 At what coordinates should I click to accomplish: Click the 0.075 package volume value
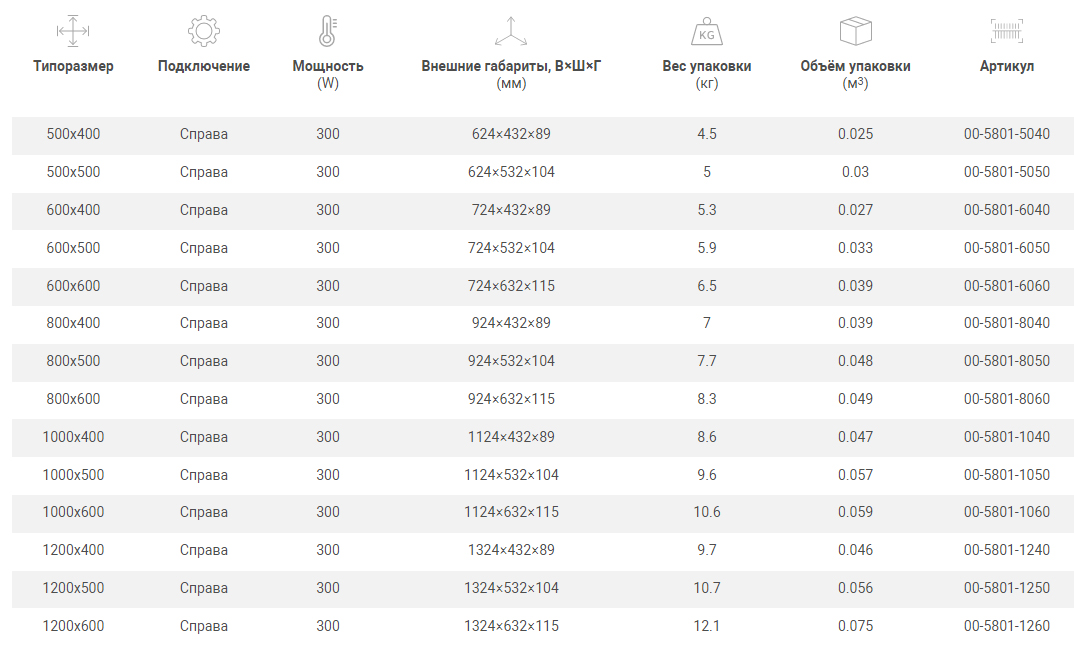point(855,626)
